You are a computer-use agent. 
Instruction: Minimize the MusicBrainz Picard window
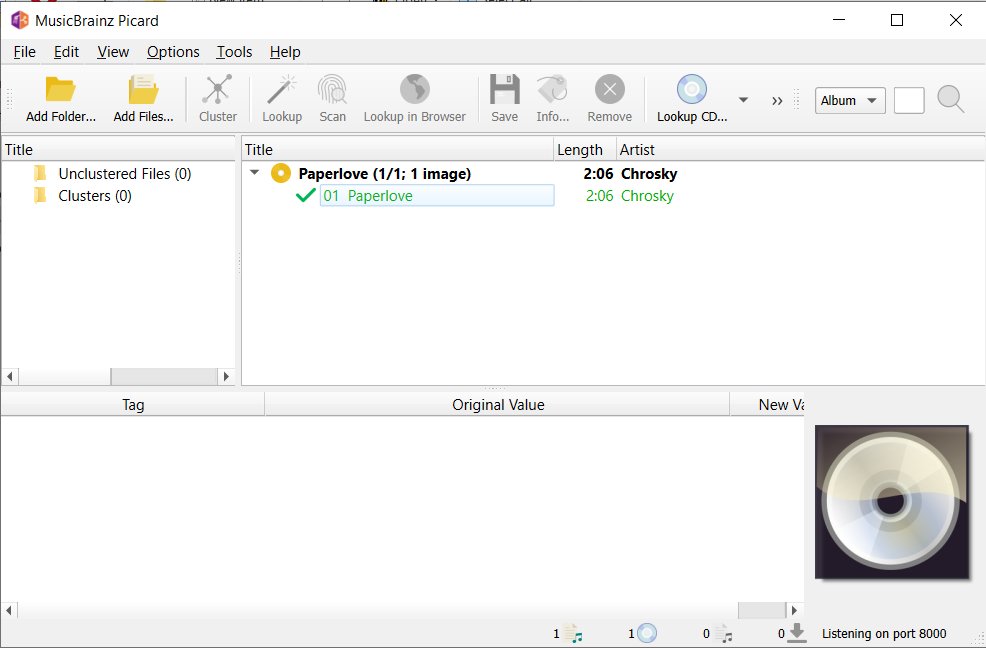838,20
